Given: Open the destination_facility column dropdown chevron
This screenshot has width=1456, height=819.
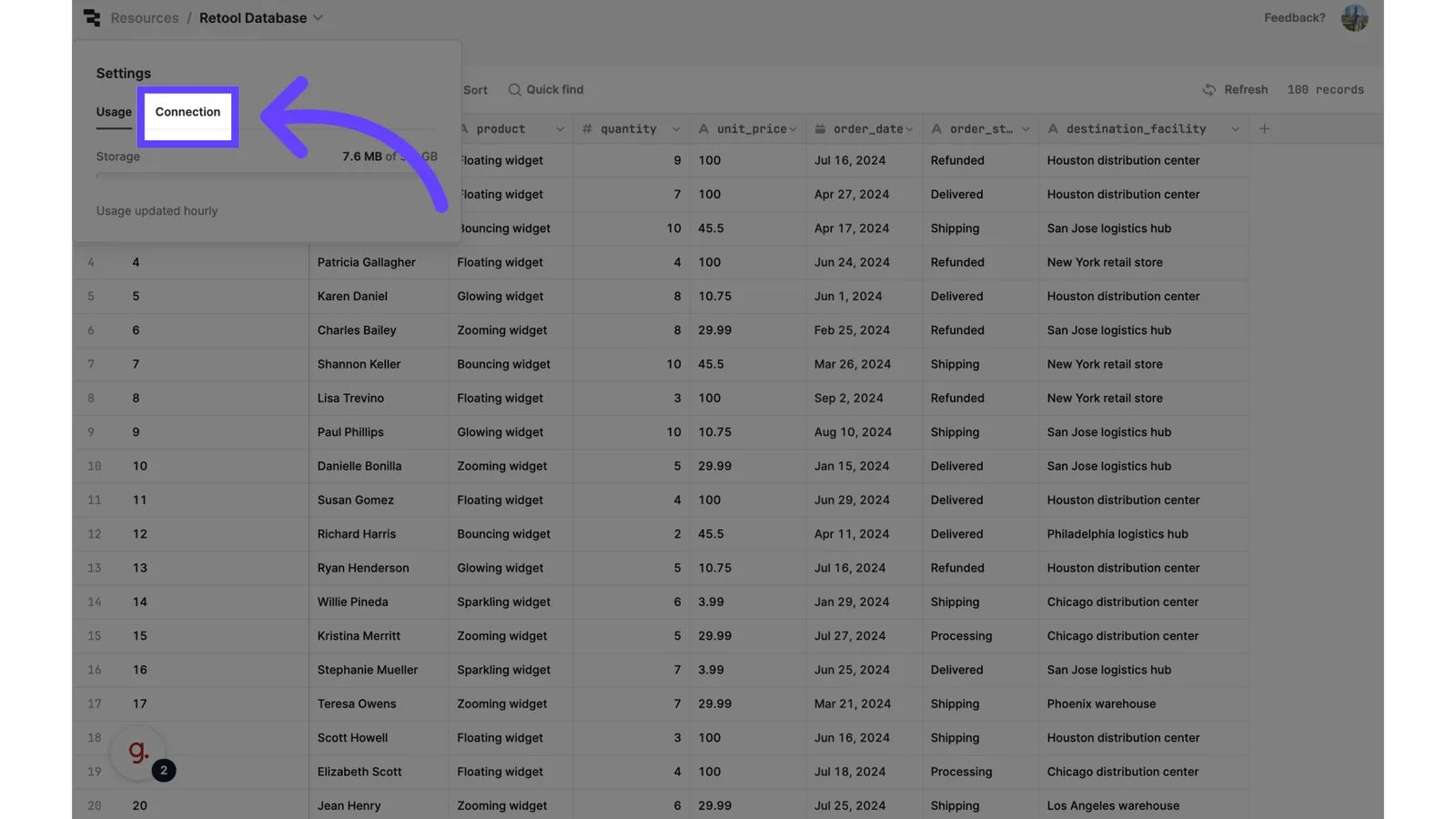Looking at the screenshot, I should pos(1235,129).
